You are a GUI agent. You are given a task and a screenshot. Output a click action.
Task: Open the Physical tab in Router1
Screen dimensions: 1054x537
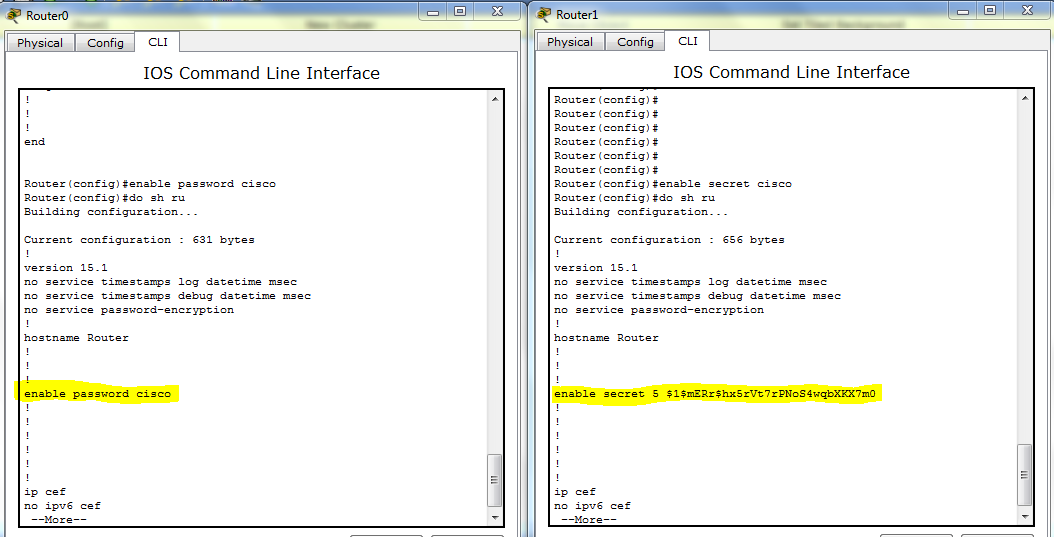(570, 42)
